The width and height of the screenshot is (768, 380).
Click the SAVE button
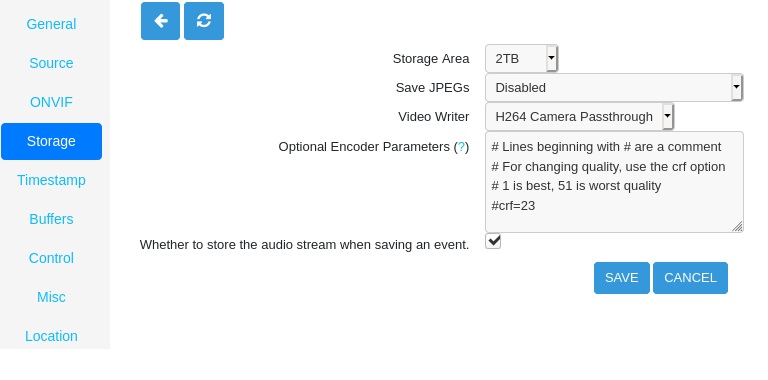(622, 278)
